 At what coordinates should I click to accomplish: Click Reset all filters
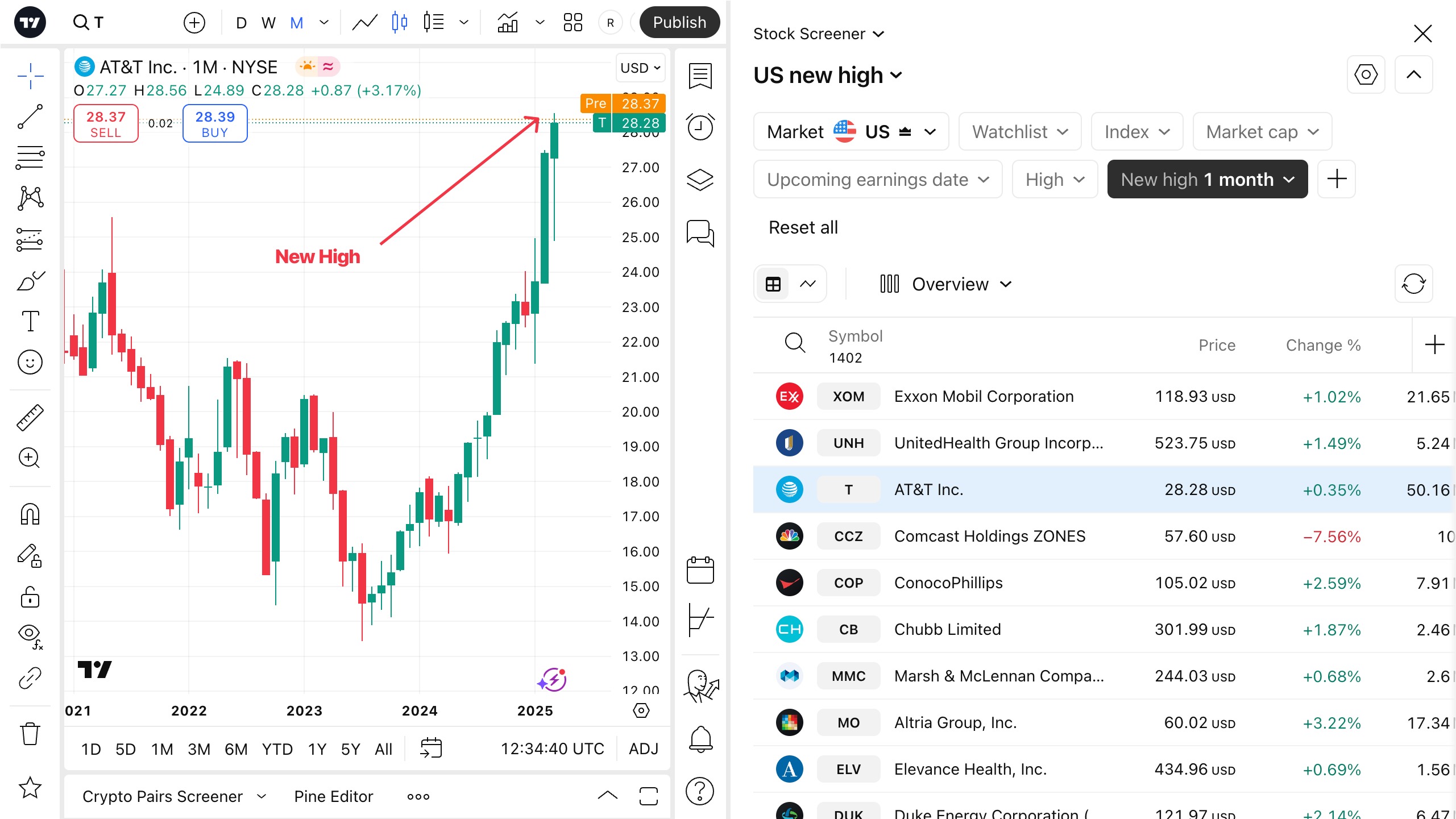(803, 227)
